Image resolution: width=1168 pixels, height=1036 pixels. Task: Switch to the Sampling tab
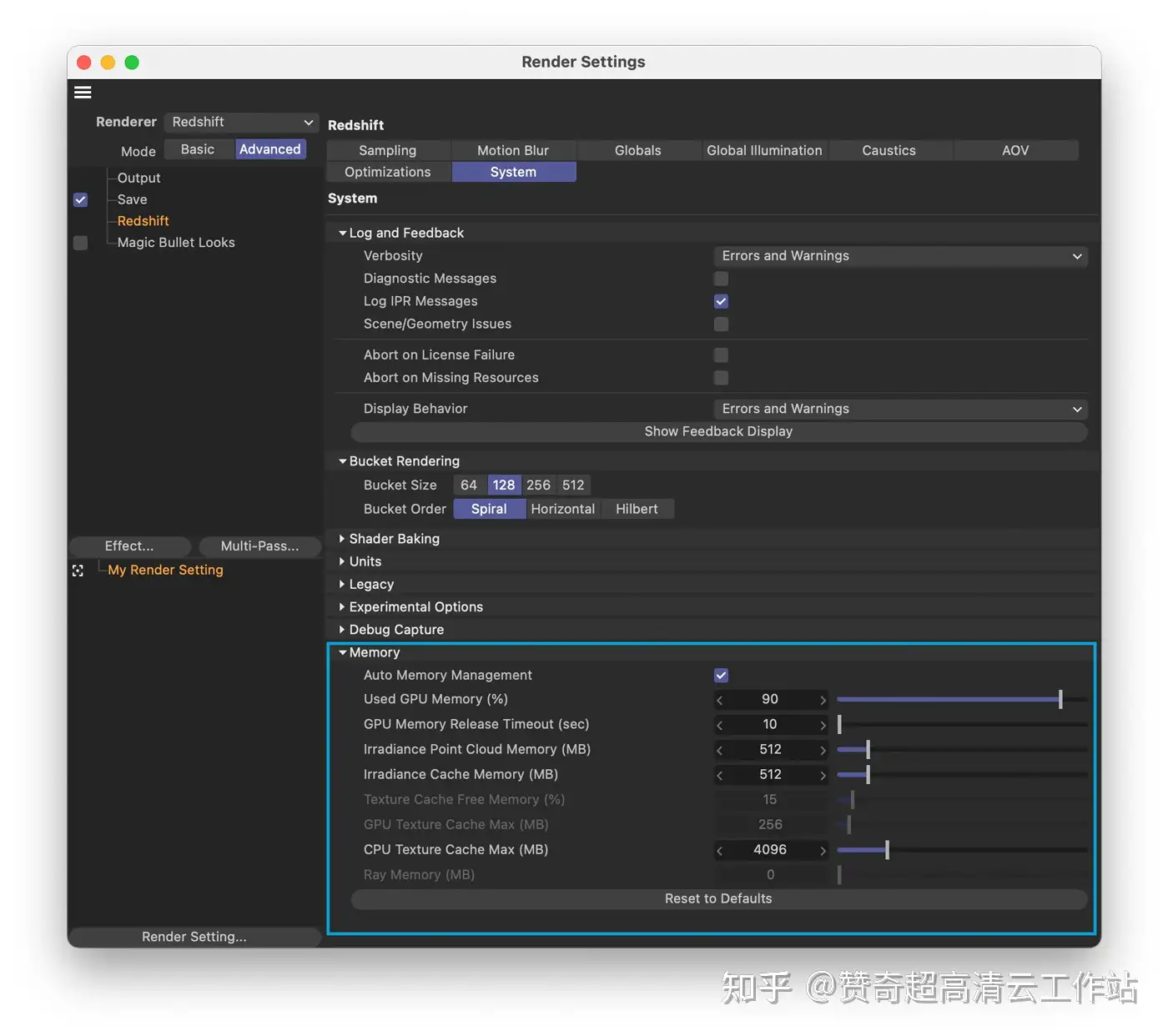(x=388, y=150)
